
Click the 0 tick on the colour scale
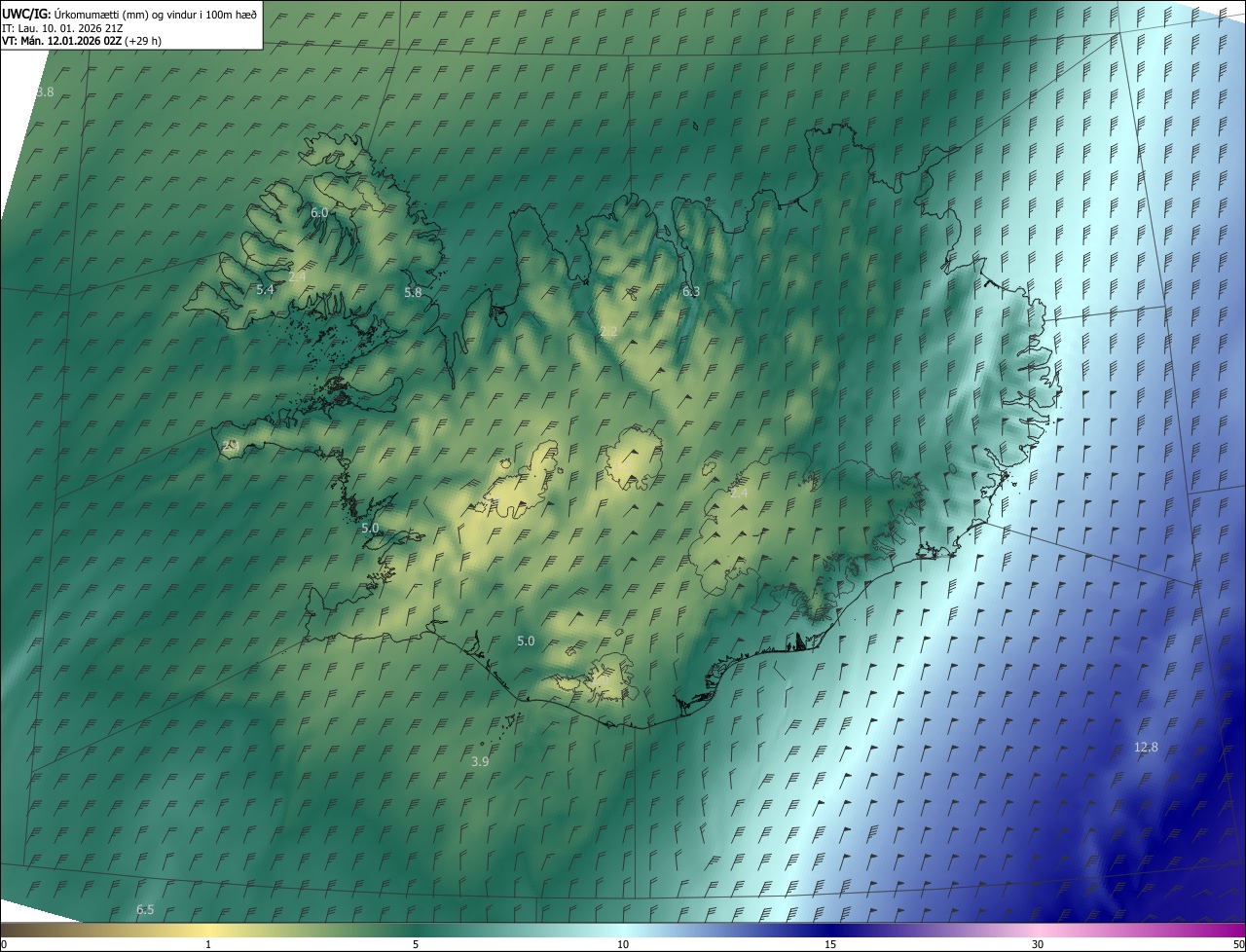pos(4,944)
